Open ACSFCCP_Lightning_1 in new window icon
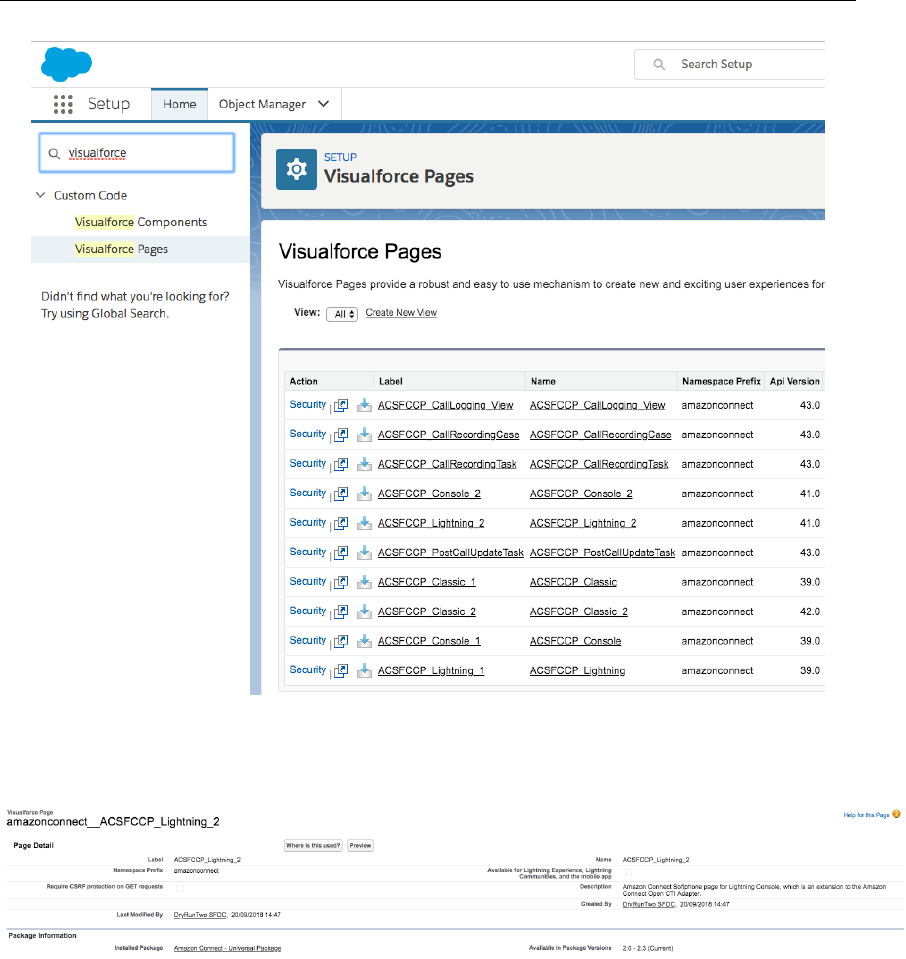 (x=341, y=670)
